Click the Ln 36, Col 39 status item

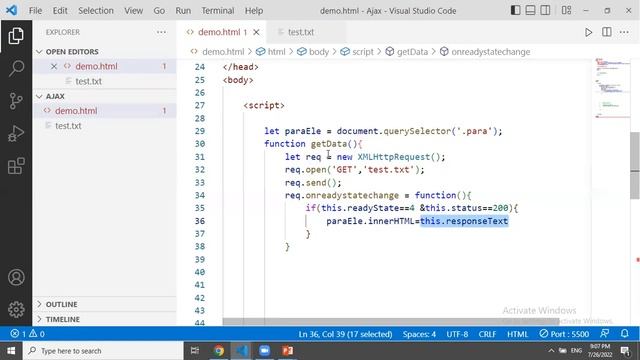(345, 334)
